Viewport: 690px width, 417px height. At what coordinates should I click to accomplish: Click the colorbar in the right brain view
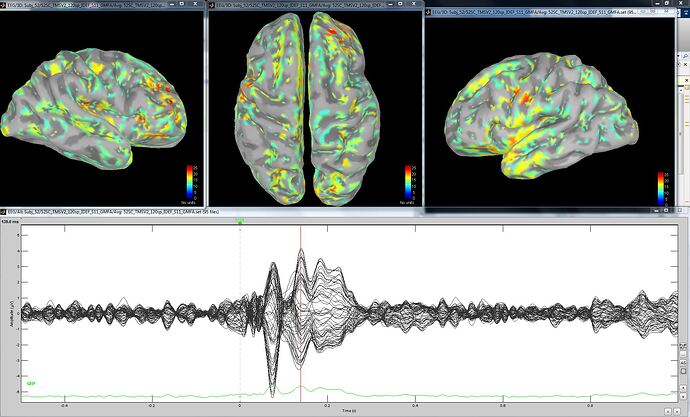click(661, 188)
